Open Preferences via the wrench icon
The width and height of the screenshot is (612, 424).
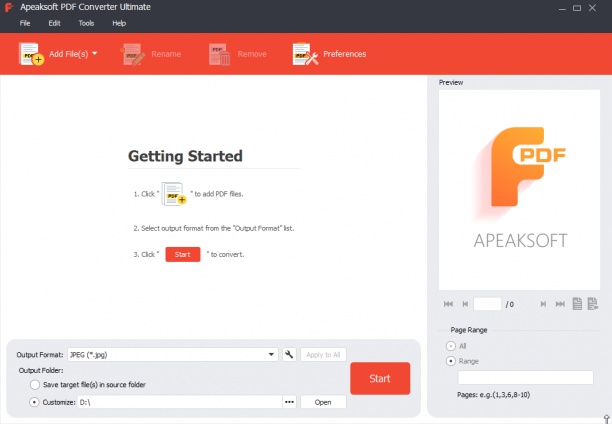tap(305, 54)
